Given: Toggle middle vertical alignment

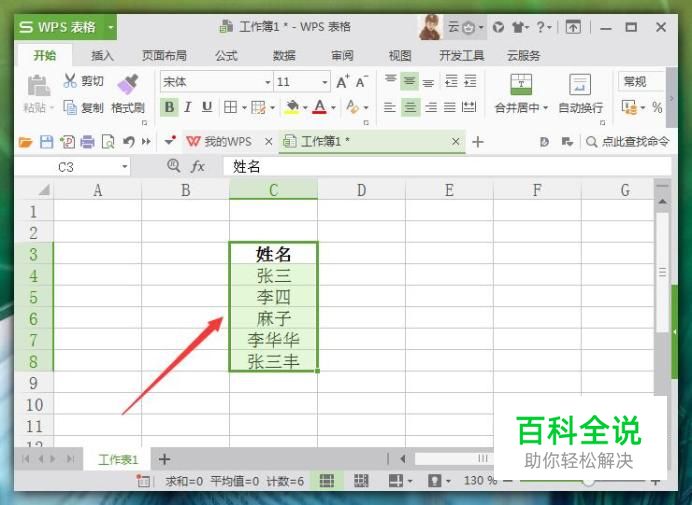Looking at the screenshot, I should click(410, 82).
